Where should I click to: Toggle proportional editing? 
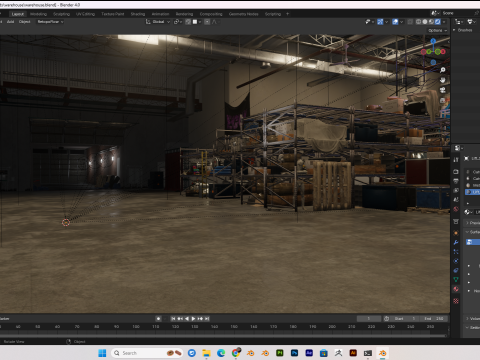(207, 22)
